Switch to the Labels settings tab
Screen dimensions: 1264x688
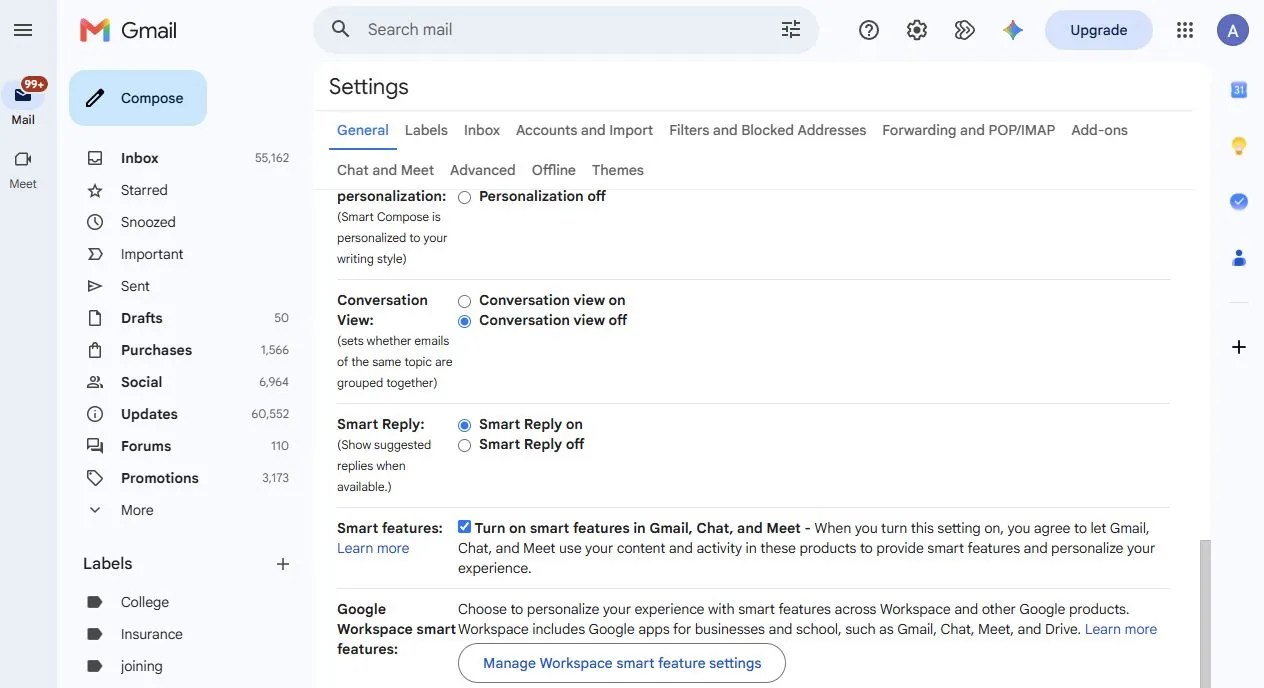coord(426,130)
